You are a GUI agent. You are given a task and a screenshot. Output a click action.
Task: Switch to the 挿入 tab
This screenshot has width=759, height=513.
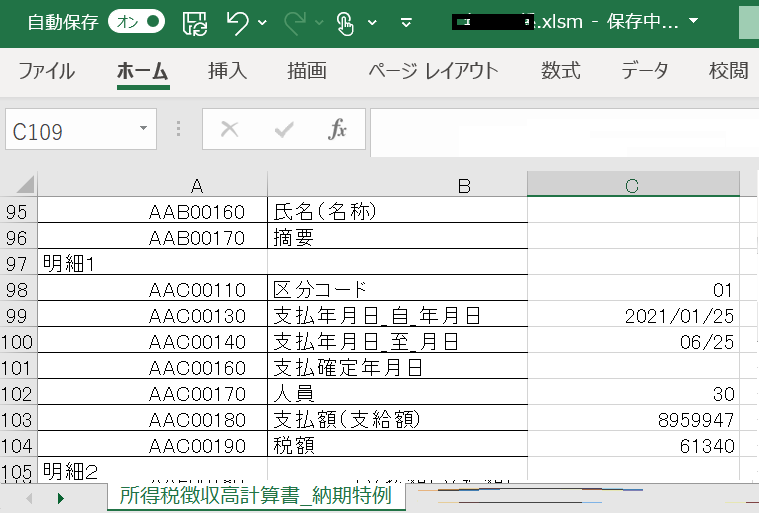point(228,71)
